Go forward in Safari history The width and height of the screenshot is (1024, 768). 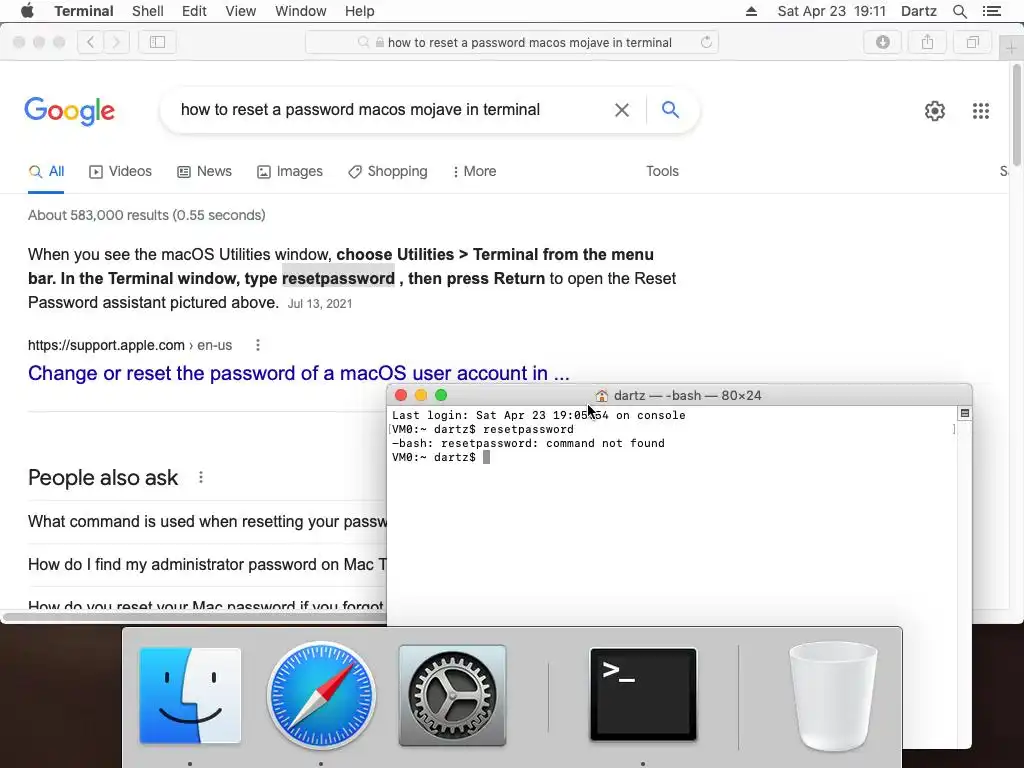(116, 42)
